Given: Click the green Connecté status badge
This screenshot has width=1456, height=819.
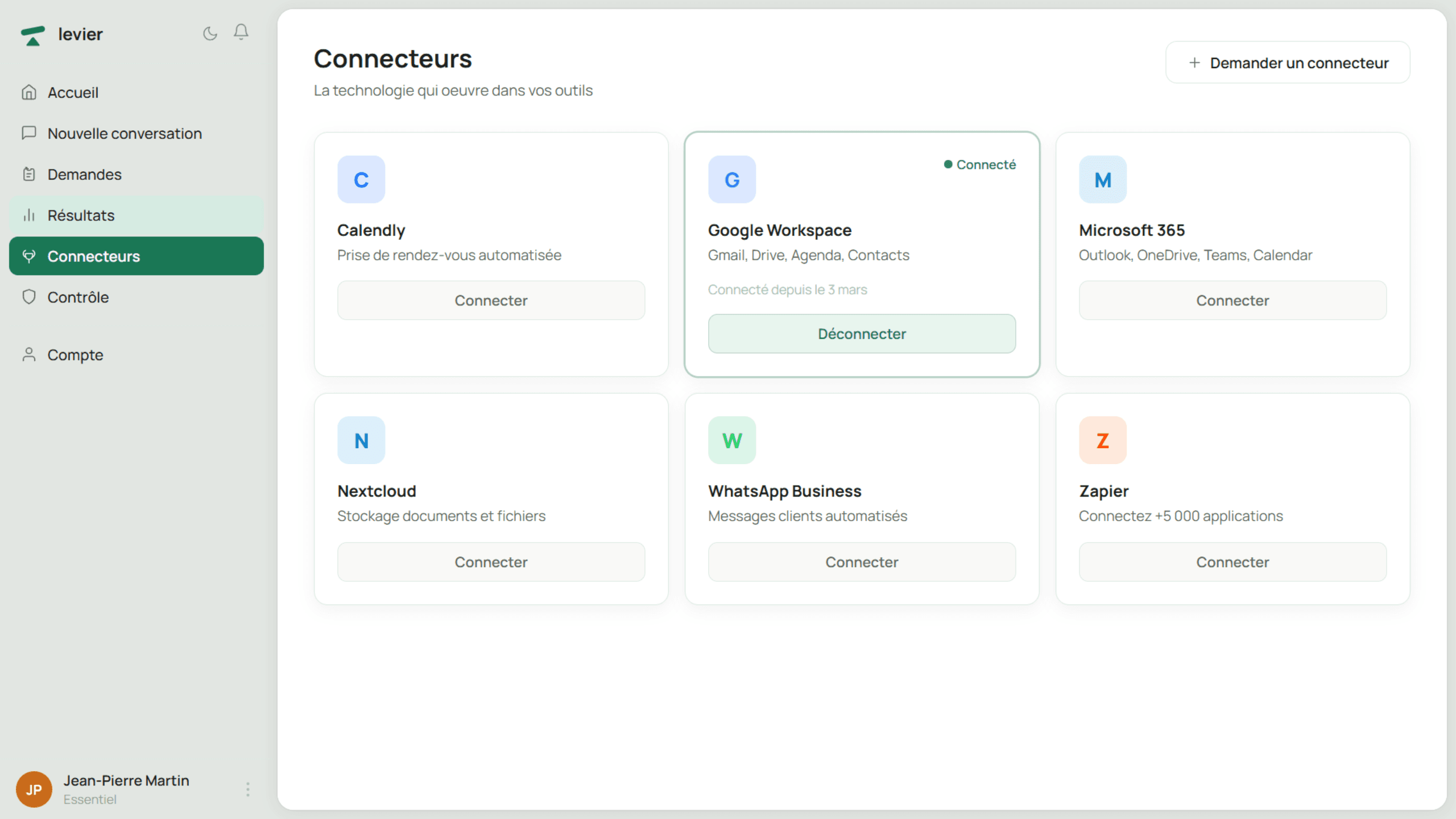Looking at the screenshot, I should (980, 164).
